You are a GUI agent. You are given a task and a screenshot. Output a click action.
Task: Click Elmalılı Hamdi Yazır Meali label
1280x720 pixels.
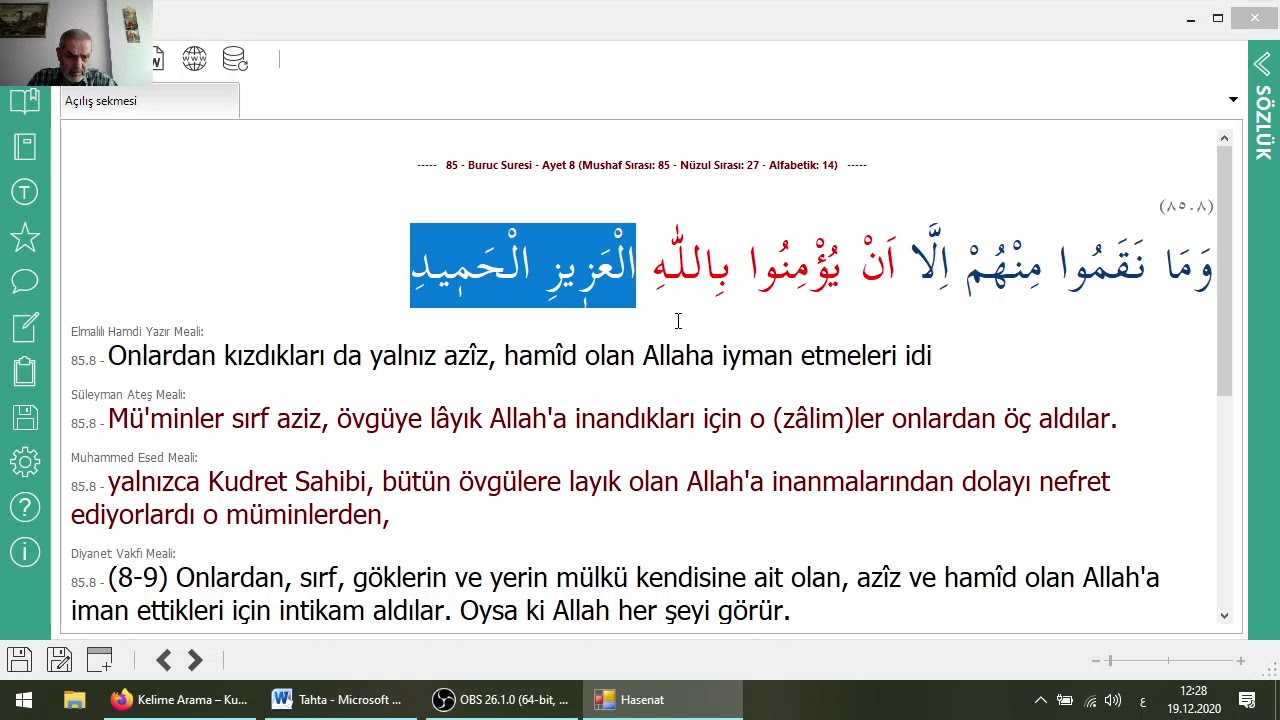click(x=137, y=331)
